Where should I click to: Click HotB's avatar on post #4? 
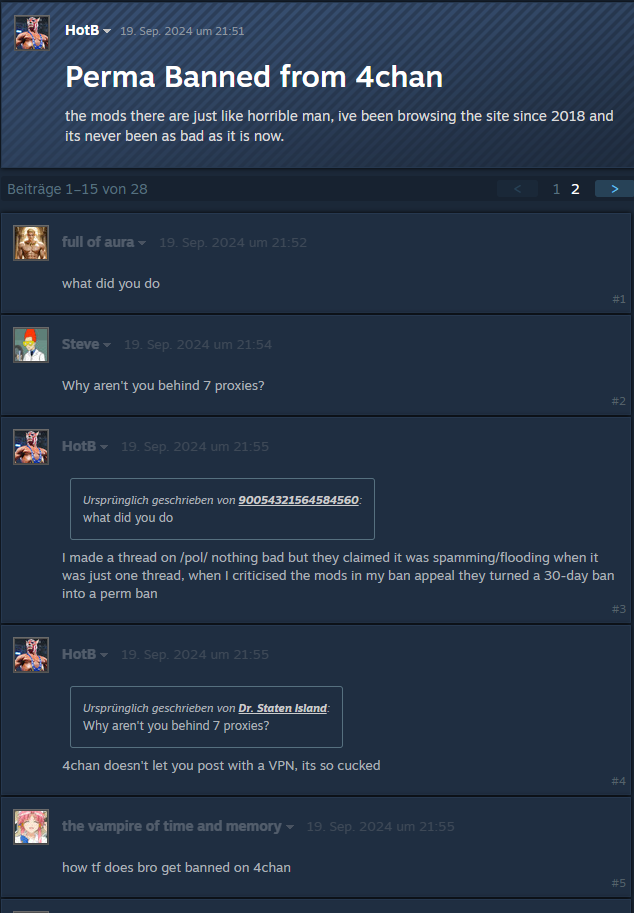(x=31, y=654)
